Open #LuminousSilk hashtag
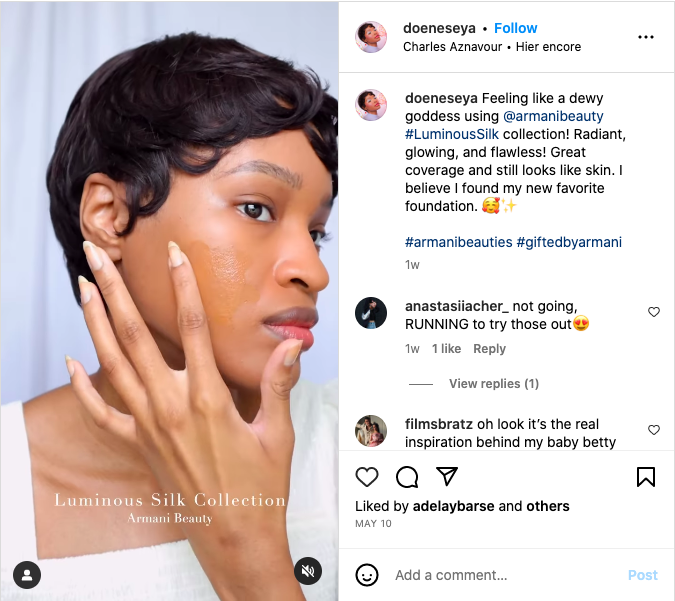675x601 pixels. pyautogui.click(x=452, y=134)
